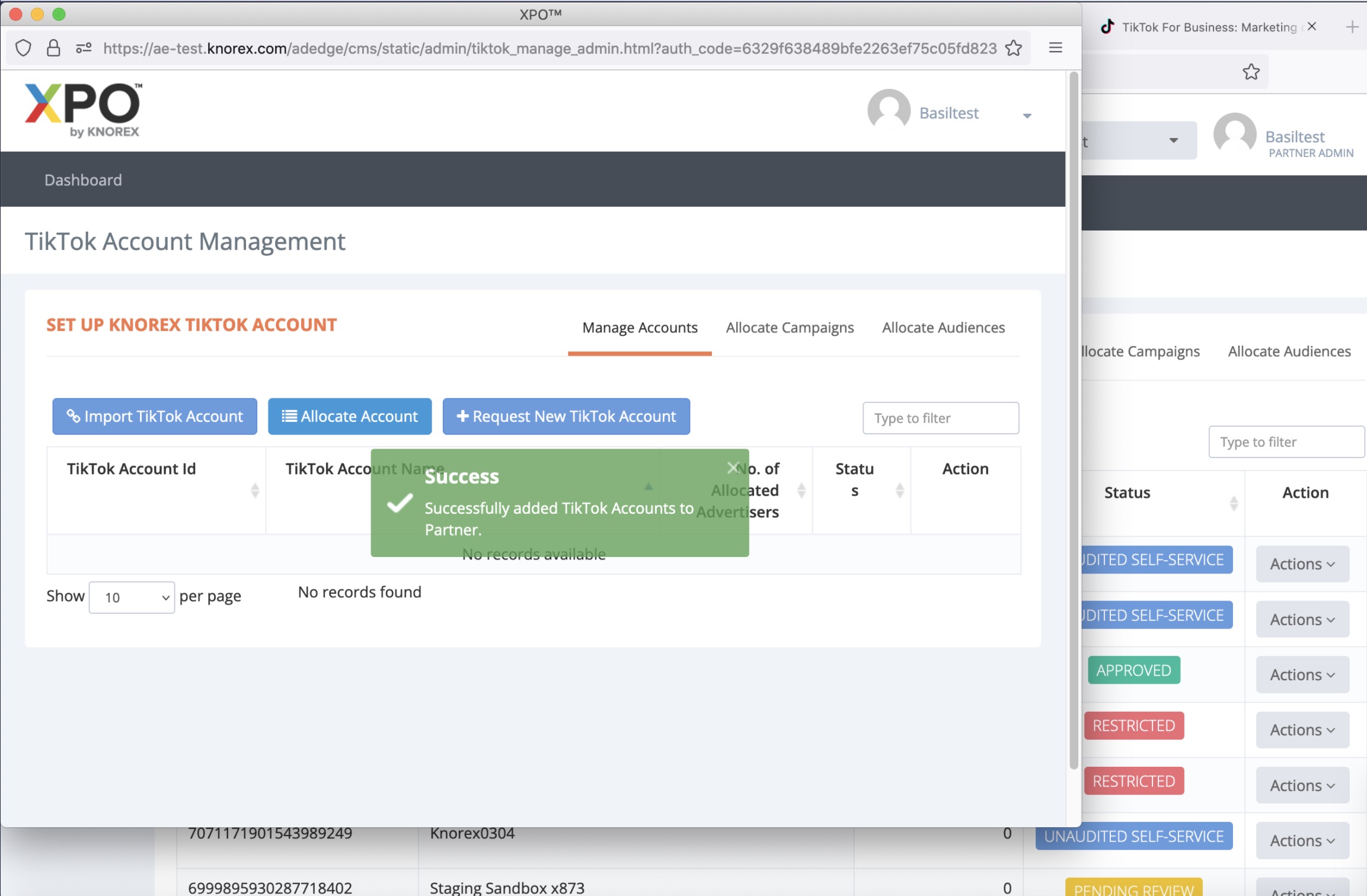Viewport: 1367px width, 896px height.
Task: Bookmark this page with the star icon
Action: (x=1013, y=48)
